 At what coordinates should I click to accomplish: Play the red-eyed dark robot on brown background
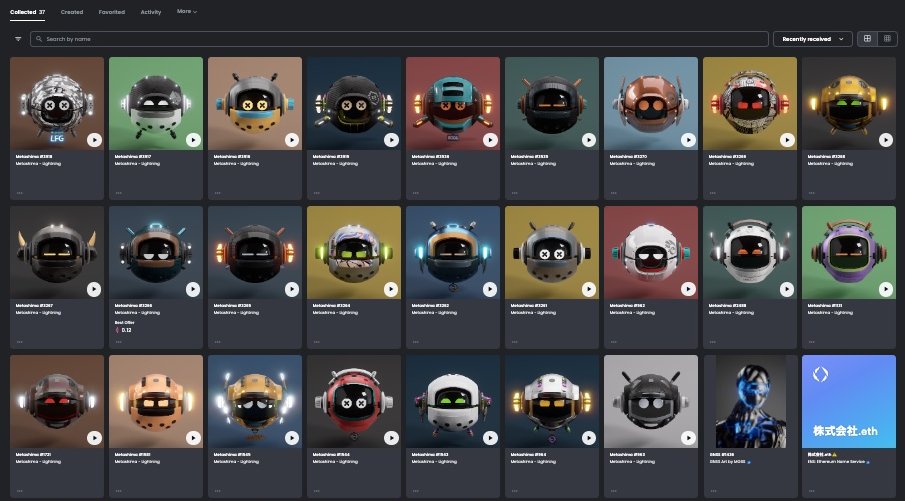click(x=94, y=438)
